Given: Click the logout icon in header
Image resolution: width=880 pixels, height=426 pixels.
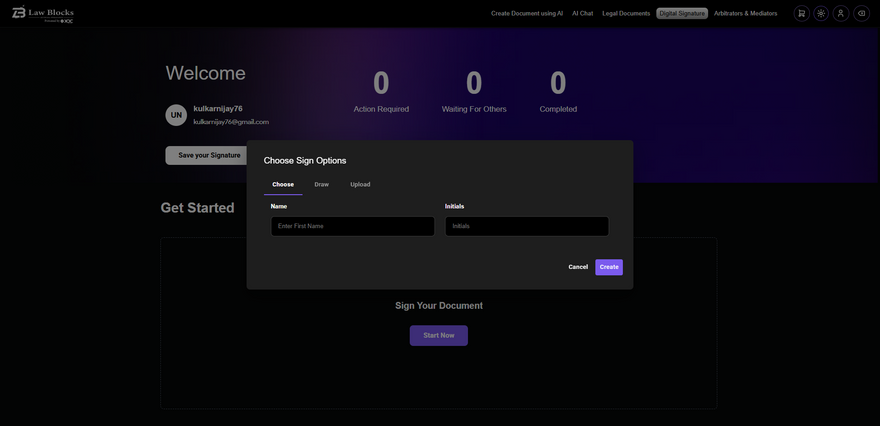Looking at the screenshot, I should tap(861, 13).
